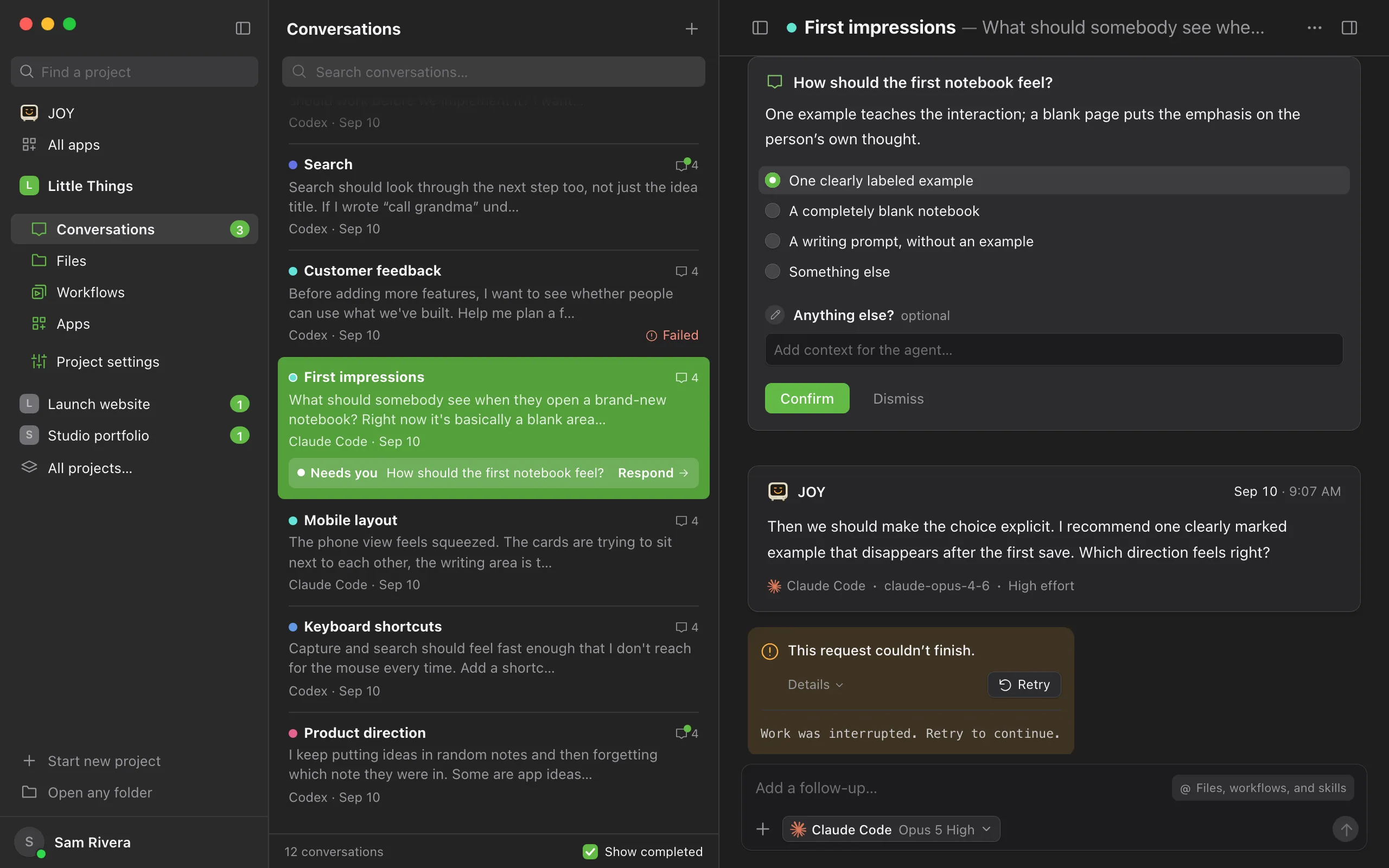
Task: Click Files, workflows, and skills chip
Action: click(1263, 788)
